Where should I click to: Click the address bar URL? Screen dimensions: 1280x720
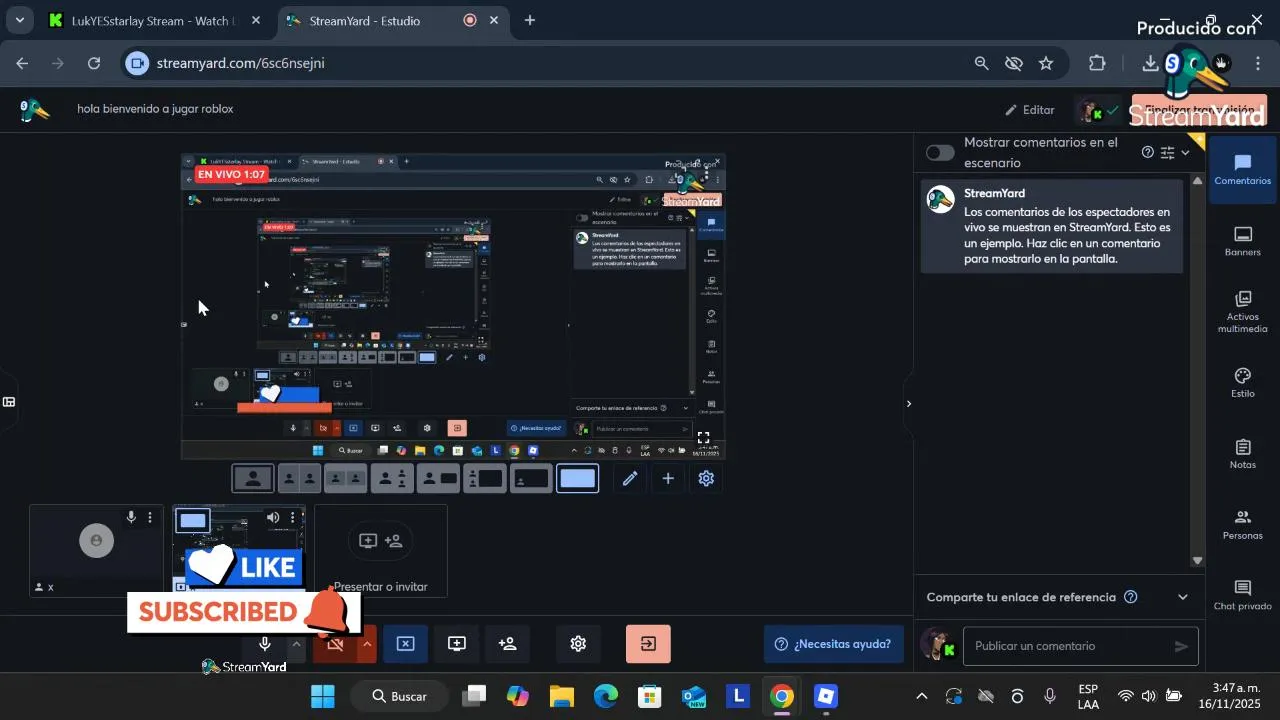click(240, 63)
